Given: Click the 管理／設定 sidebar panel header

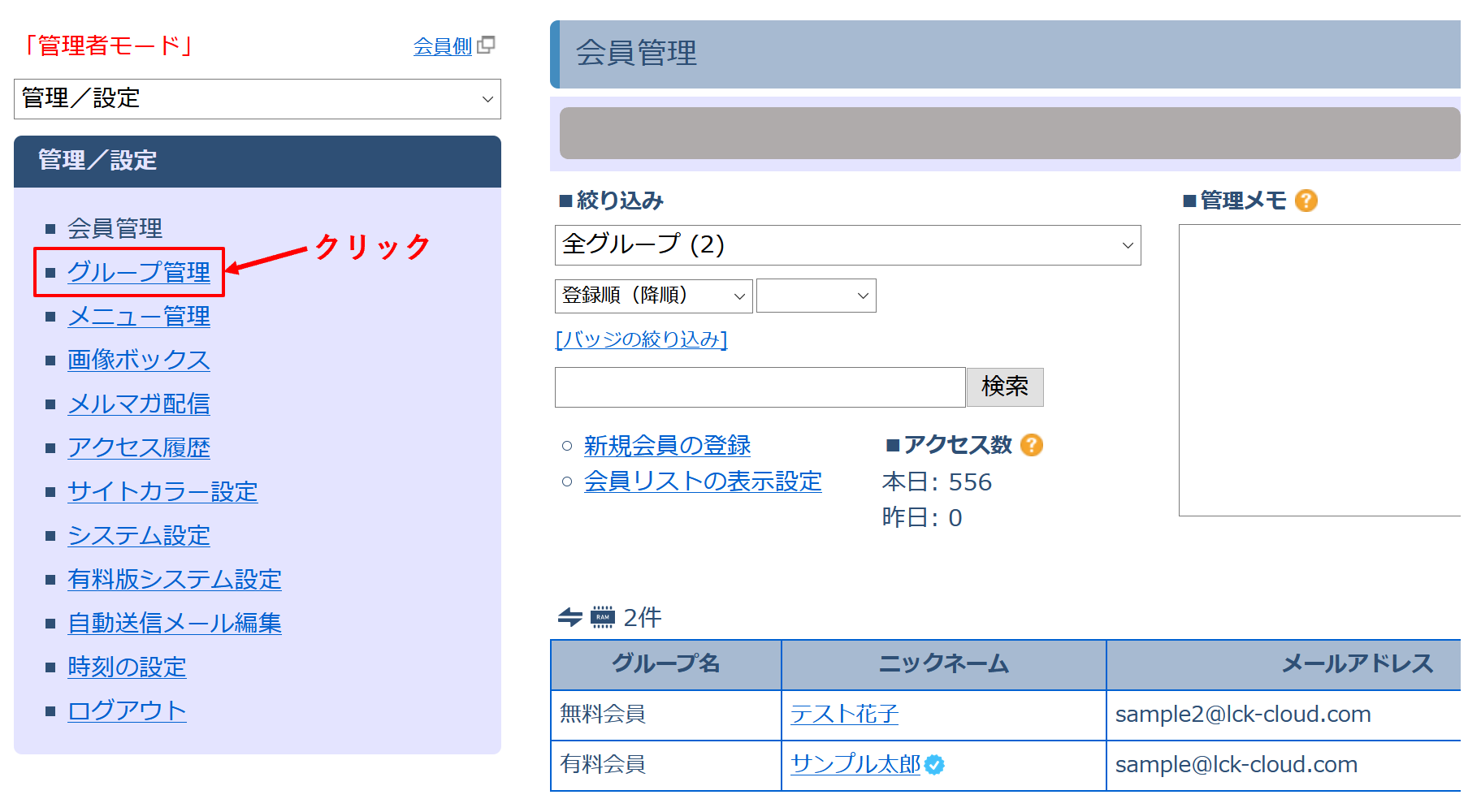Looking at the screenshot, I should point(258,162).
